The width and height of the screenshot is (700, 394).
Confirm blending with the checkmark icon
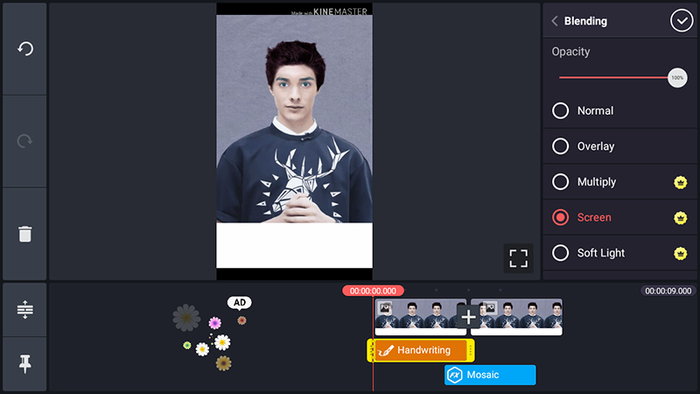pyautogui.click(x=681, y=21)
